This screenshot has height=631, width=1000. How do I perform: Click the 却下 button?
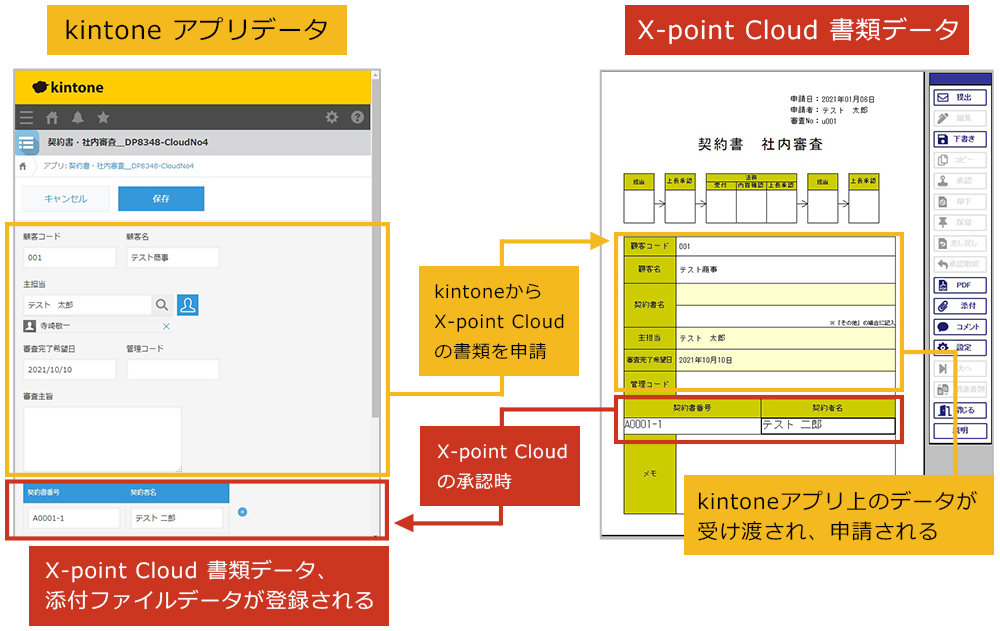pos(960,202)
